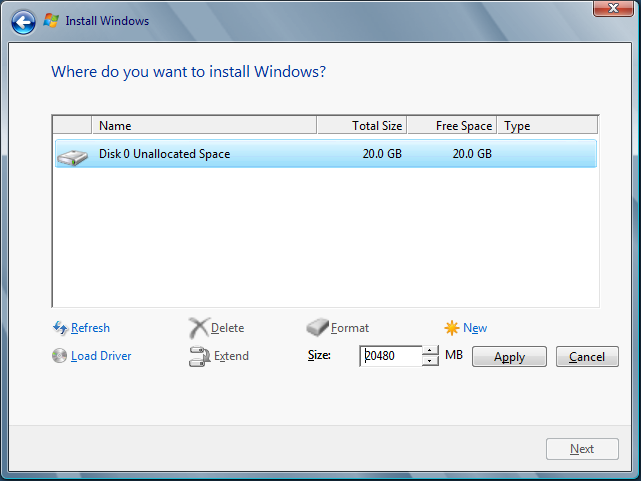The height and width of the screenshot is (481, 641).
Task: Click the Windows flag logo icon
Action: (51, 20)
